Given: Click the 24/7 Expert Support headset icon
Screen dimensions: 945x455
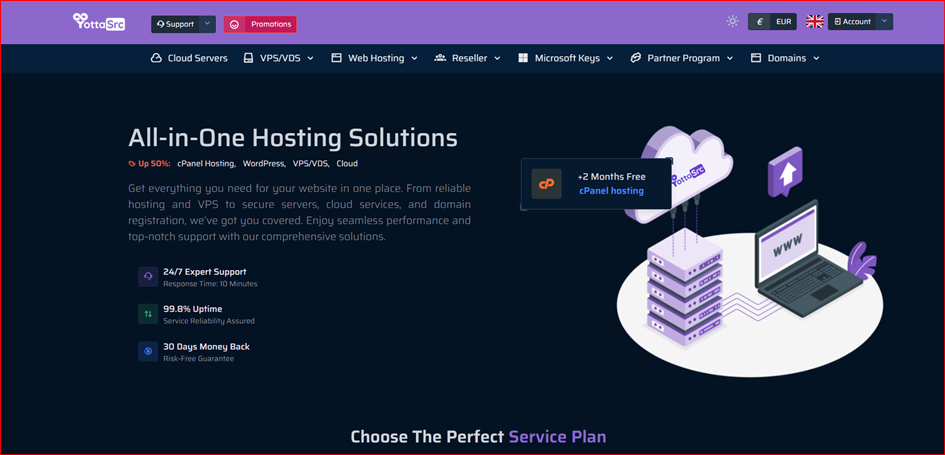Looking at the screenshot, I should [148, 277].
